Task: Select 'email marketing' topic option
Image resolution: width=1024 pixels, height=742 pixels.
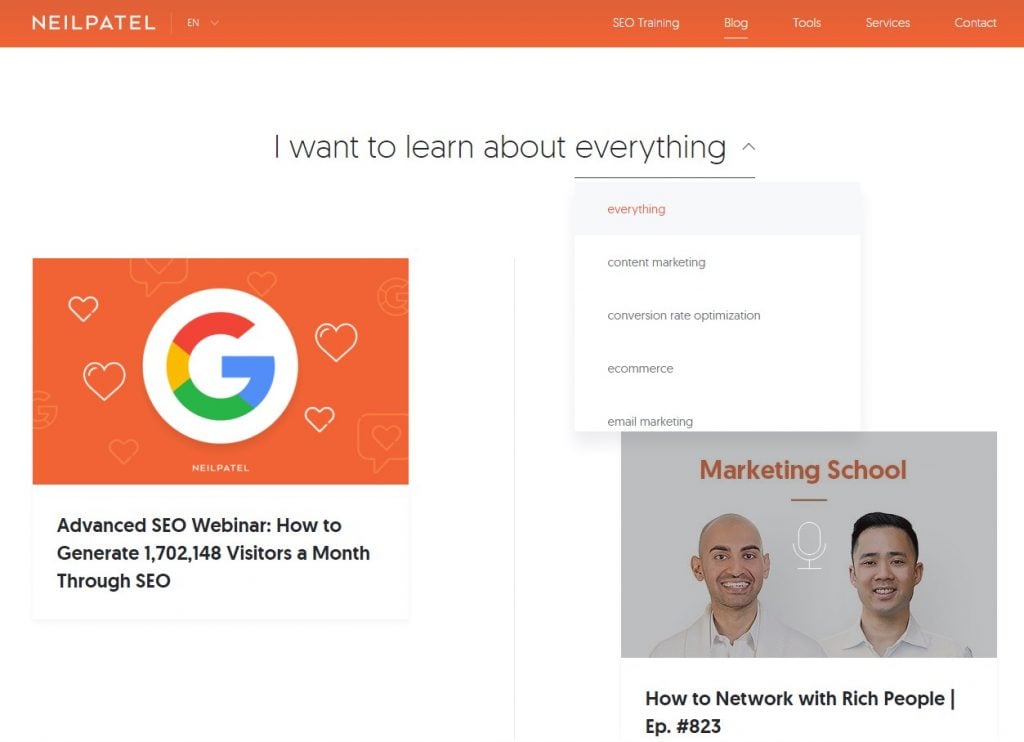Action: [650, 421]
